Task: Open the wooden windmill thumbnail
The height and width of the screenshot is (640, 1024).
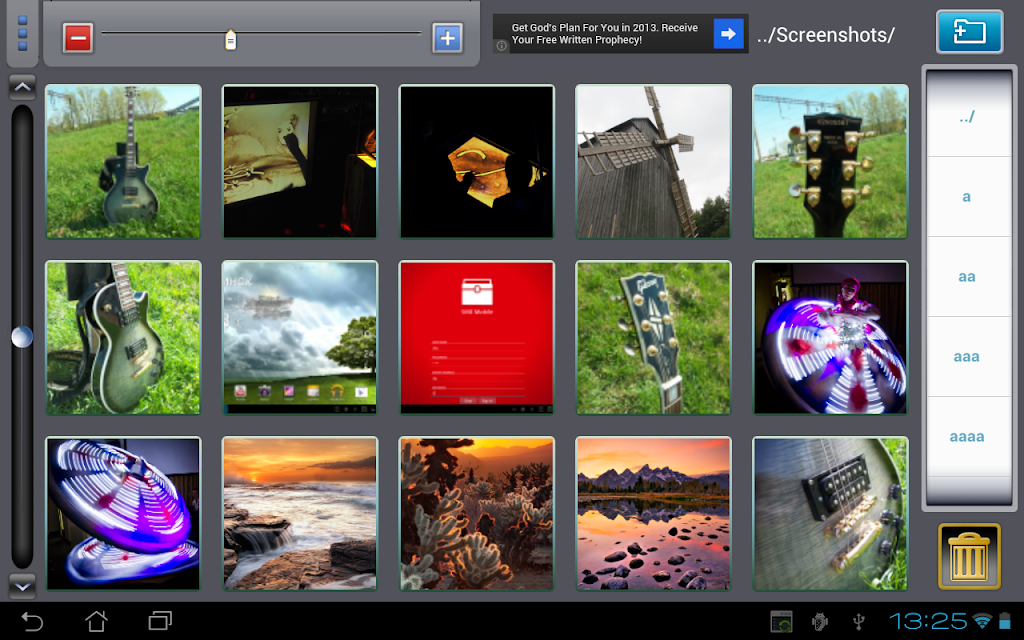Action: click(x=654, y=161)
